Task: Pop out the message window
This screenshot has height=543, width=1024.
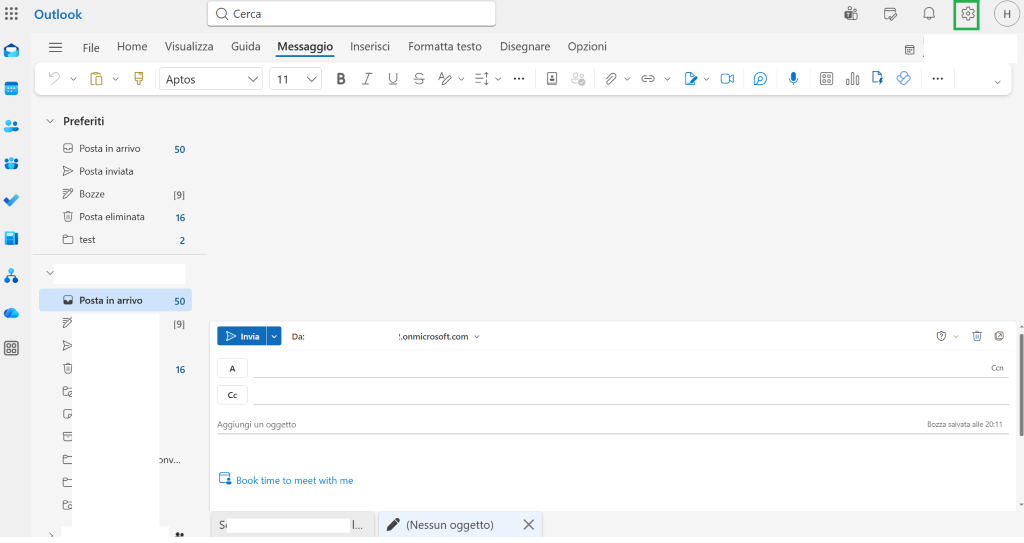Action: click(999, 336)
